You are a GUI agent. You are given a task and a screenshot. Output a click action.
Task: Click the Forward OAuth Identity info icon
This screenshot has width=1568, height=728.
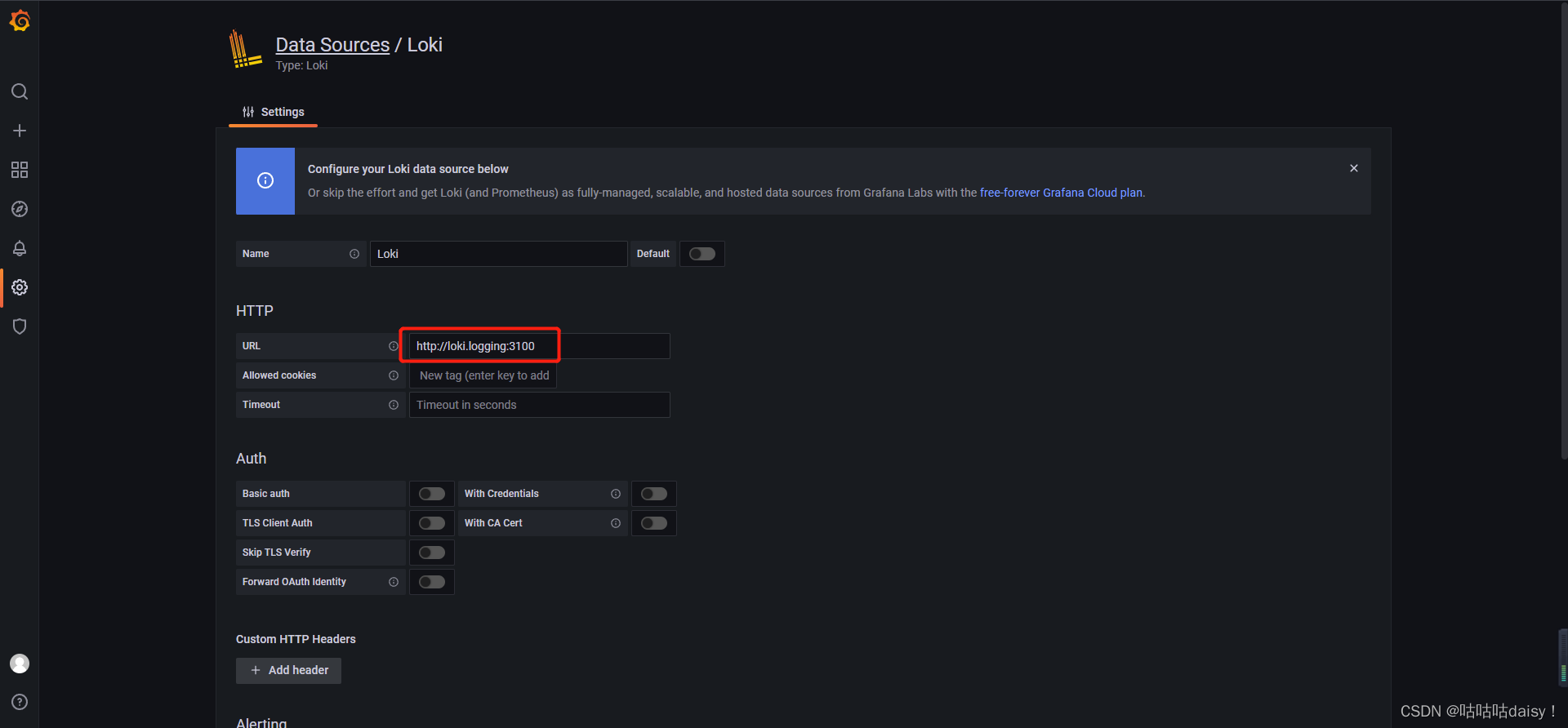click(394, 582)
